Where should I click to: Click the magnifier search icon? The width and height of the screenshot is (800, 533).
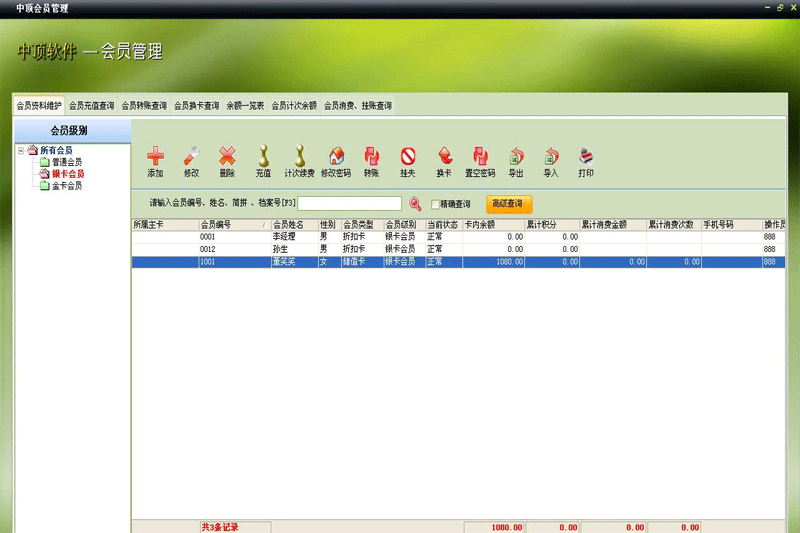click(415, 204)
